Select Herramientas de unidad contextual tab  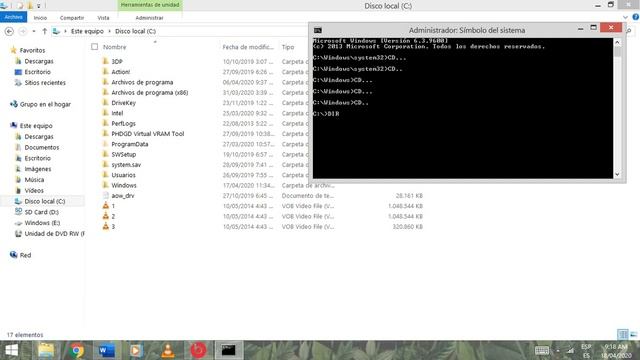tap(150, 5)
